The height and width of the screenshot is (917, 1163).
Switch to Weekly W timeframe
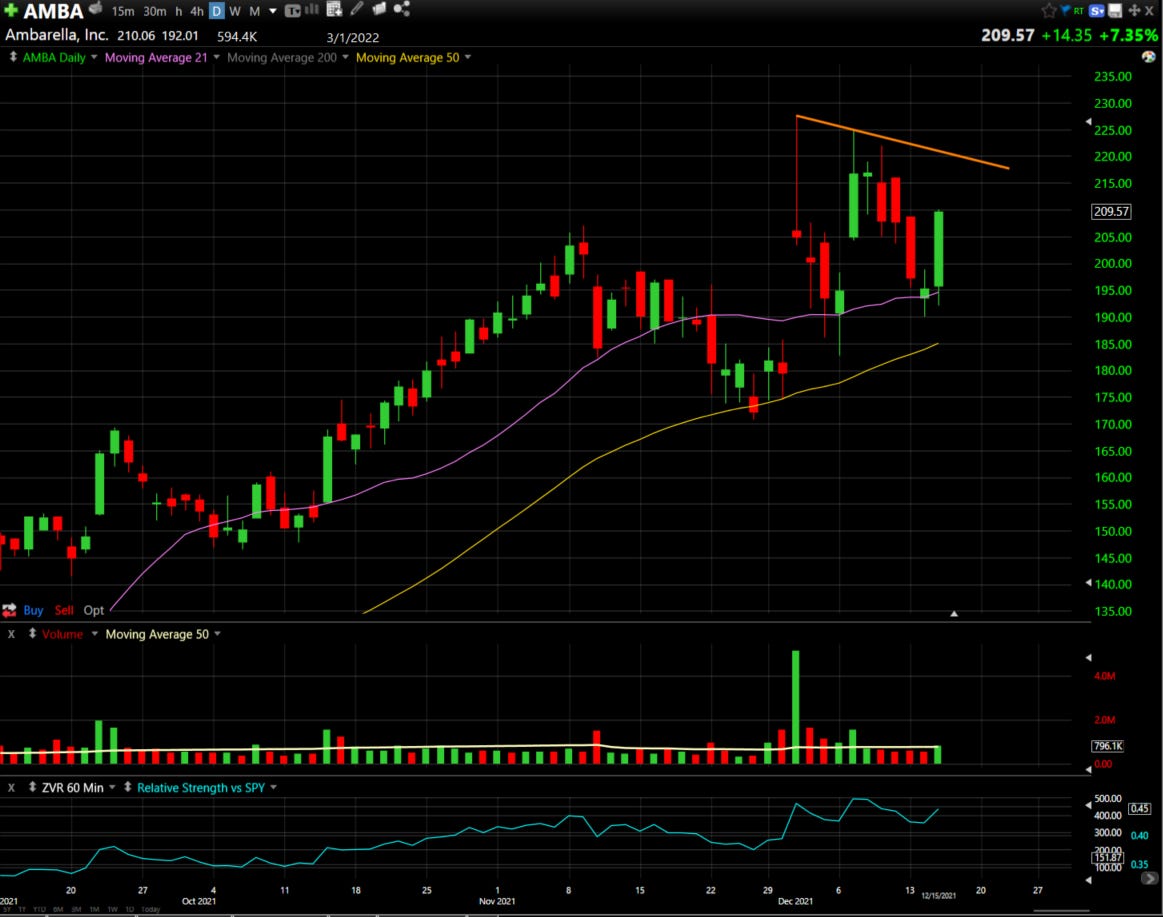tap(234, 11)
